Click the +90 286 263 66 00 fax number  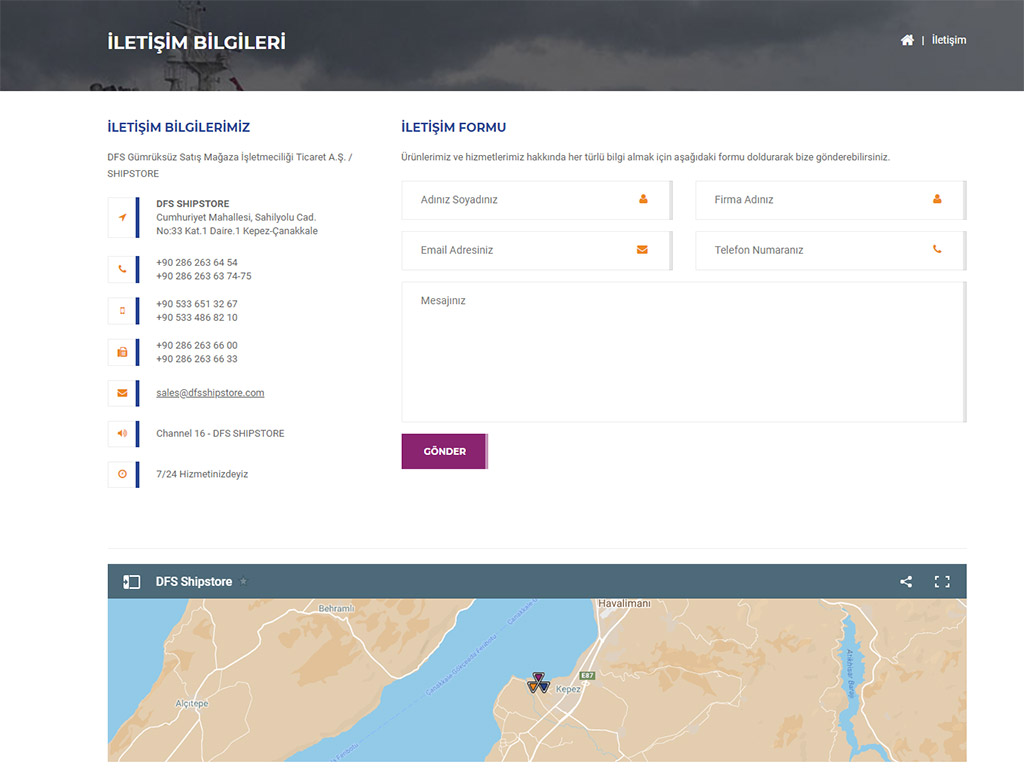(197, 345)
